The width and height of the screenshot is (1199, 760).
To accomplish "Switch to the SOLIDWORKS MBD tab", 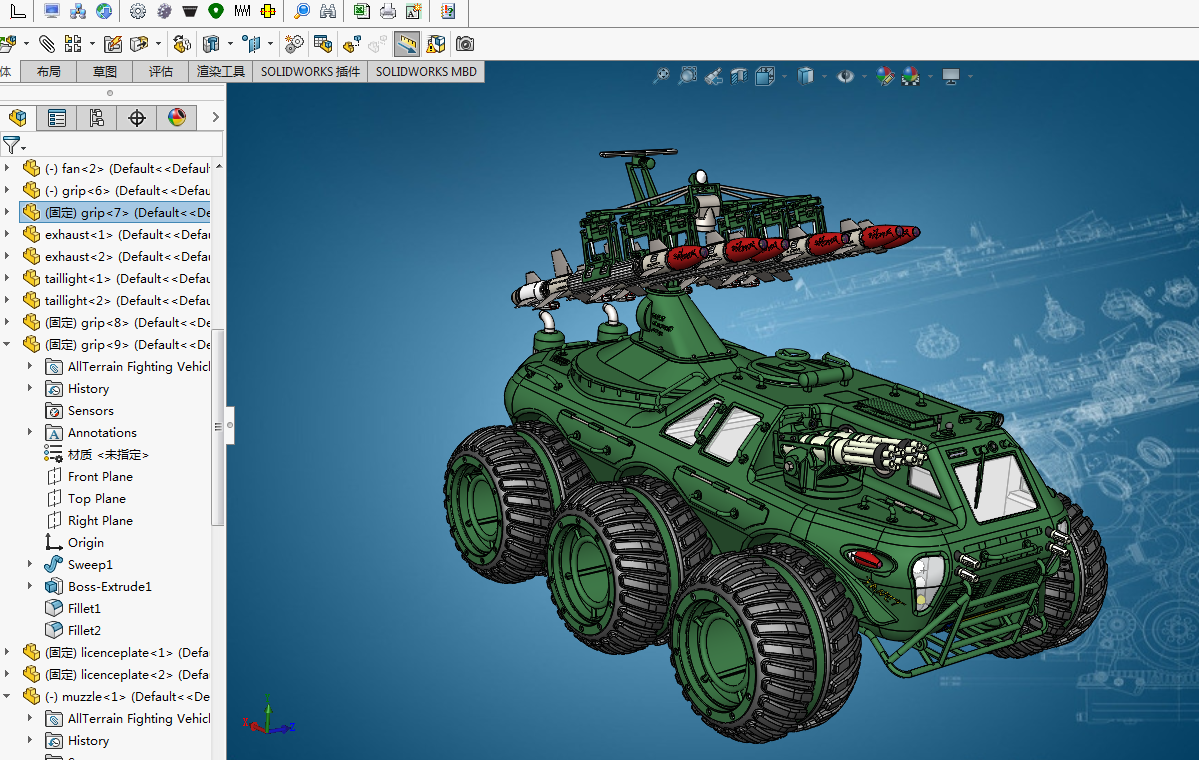I will tap(426, 72).
